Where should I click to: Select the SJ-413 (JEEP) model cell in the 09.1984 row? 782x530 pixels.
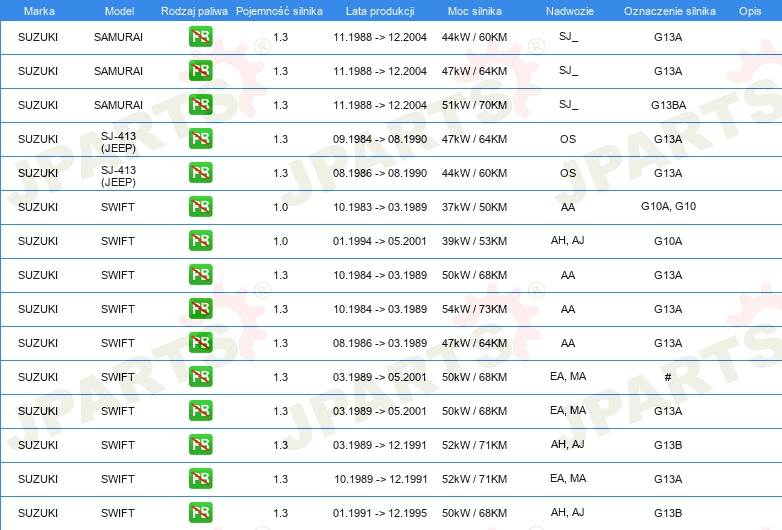point(118,142)
